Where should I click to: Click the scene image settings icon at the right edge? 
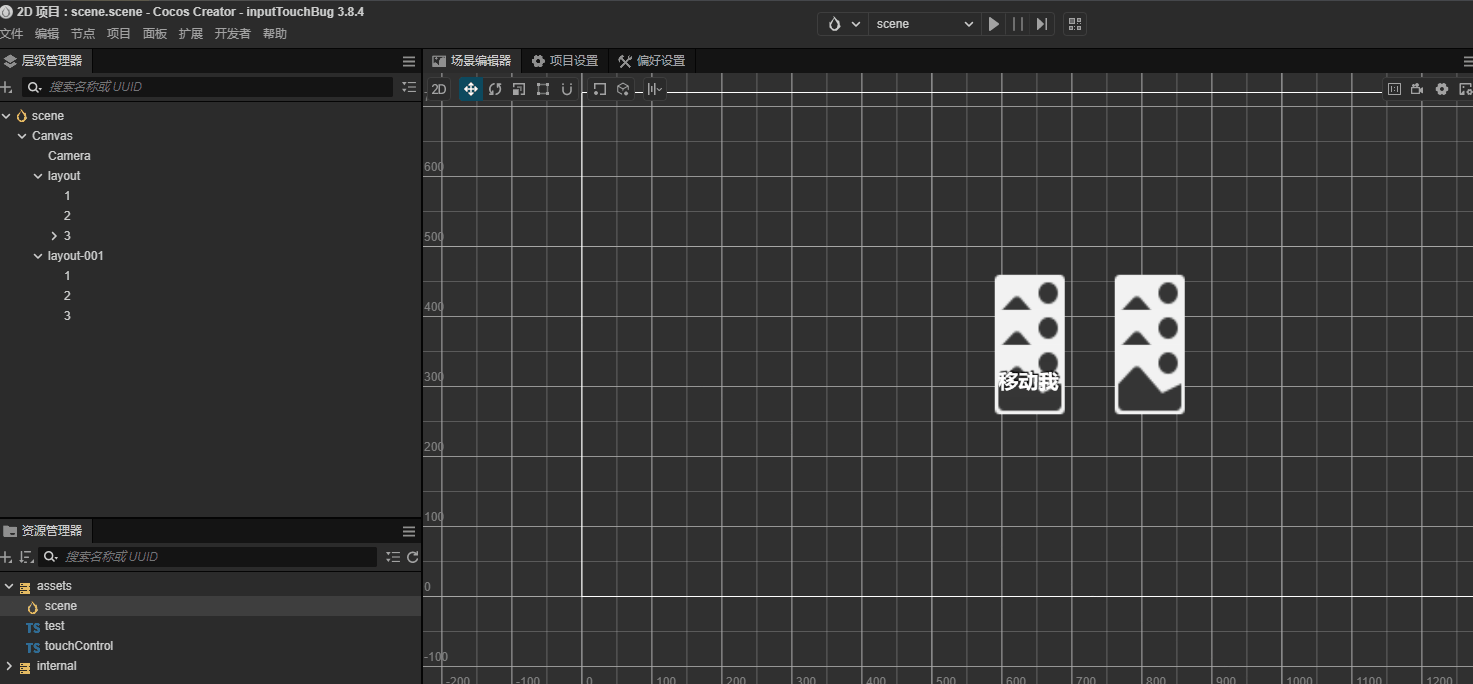(x=1465, y=89)
